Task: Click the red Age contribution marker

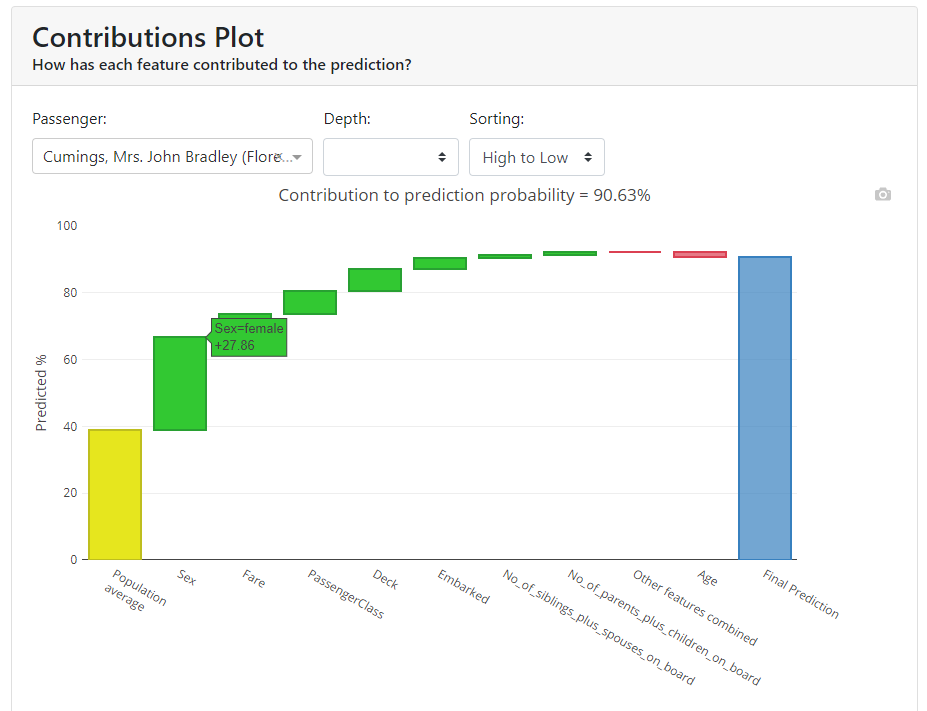Action: pyautogui.click(x=700, y=253)
